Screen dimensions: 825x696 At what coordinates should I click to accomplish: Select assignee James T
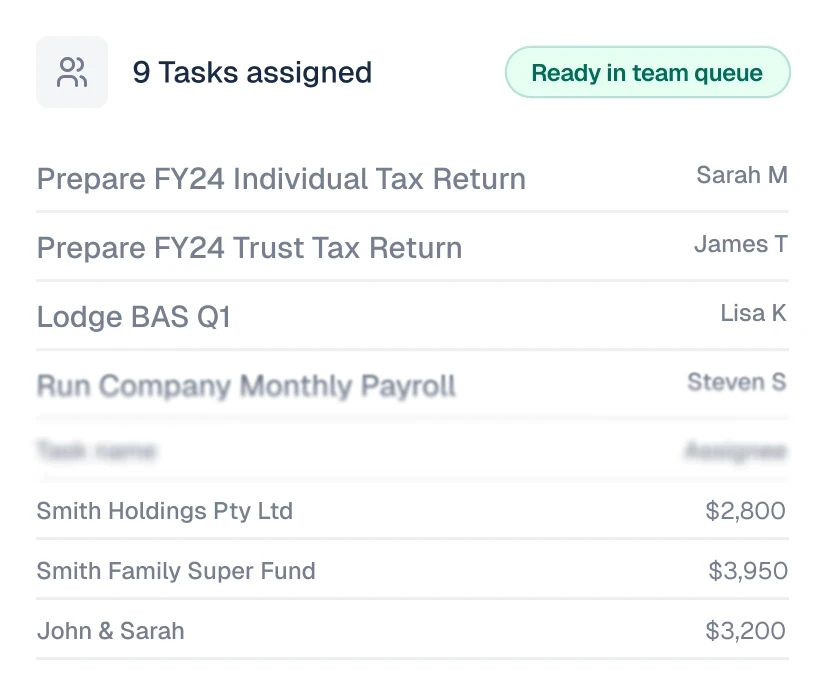point(741,244)
